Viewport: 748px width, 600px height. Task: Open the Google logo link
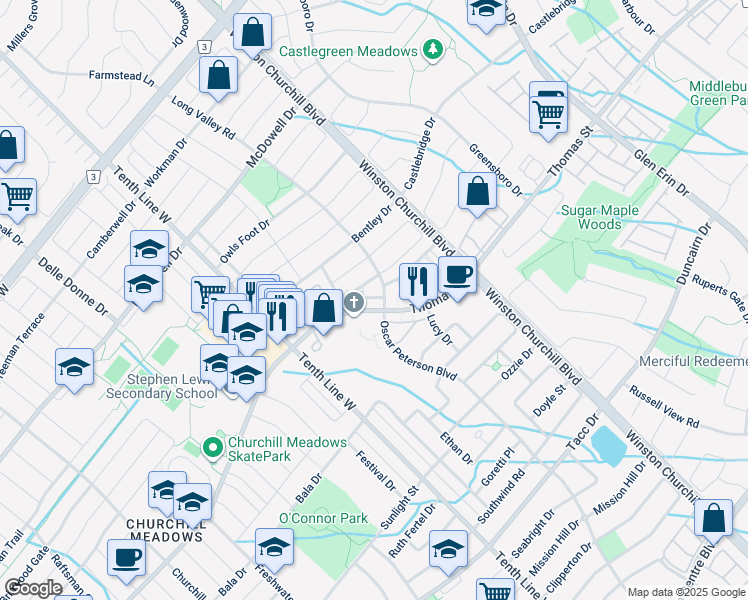coord(33,589)
